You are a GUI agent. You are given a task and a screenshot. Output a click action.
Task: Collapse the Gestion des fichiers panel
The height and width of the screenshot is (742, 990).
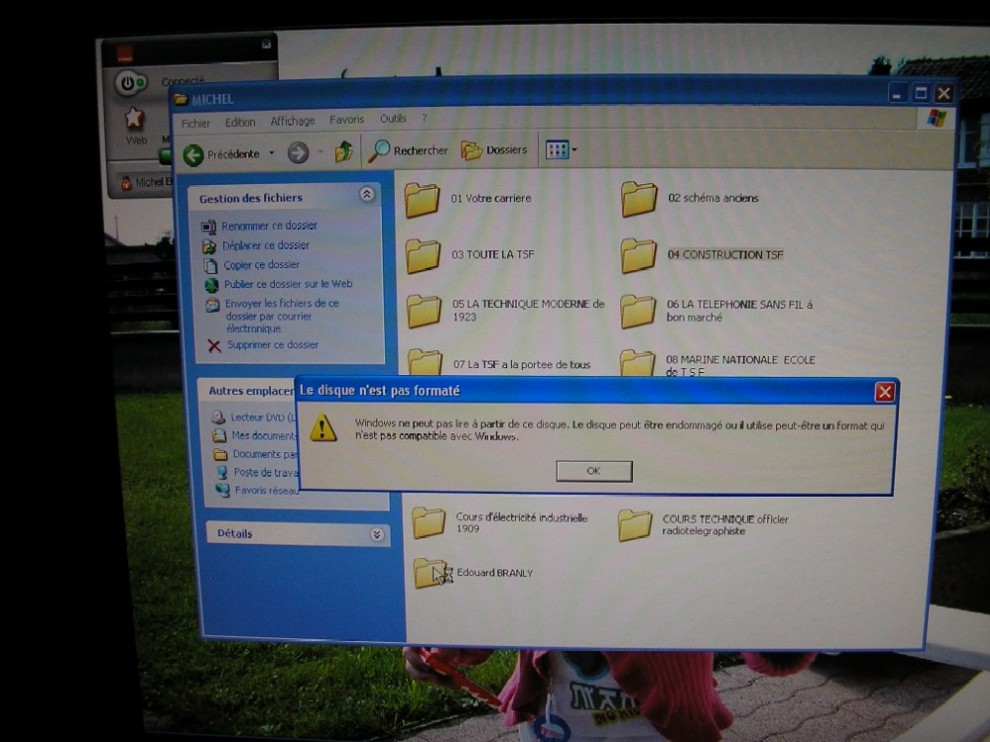tap(367, 194)
